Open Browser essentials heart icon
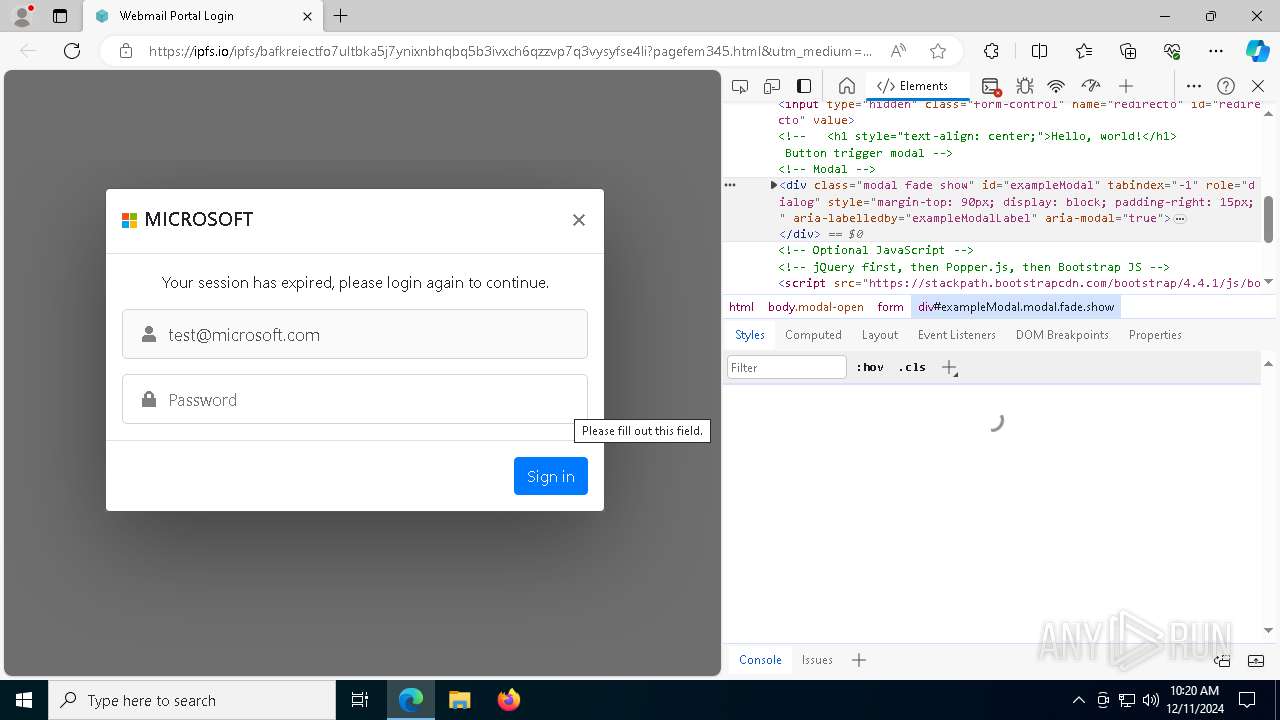This screenshot has width=1280, height=720. 1172,51
